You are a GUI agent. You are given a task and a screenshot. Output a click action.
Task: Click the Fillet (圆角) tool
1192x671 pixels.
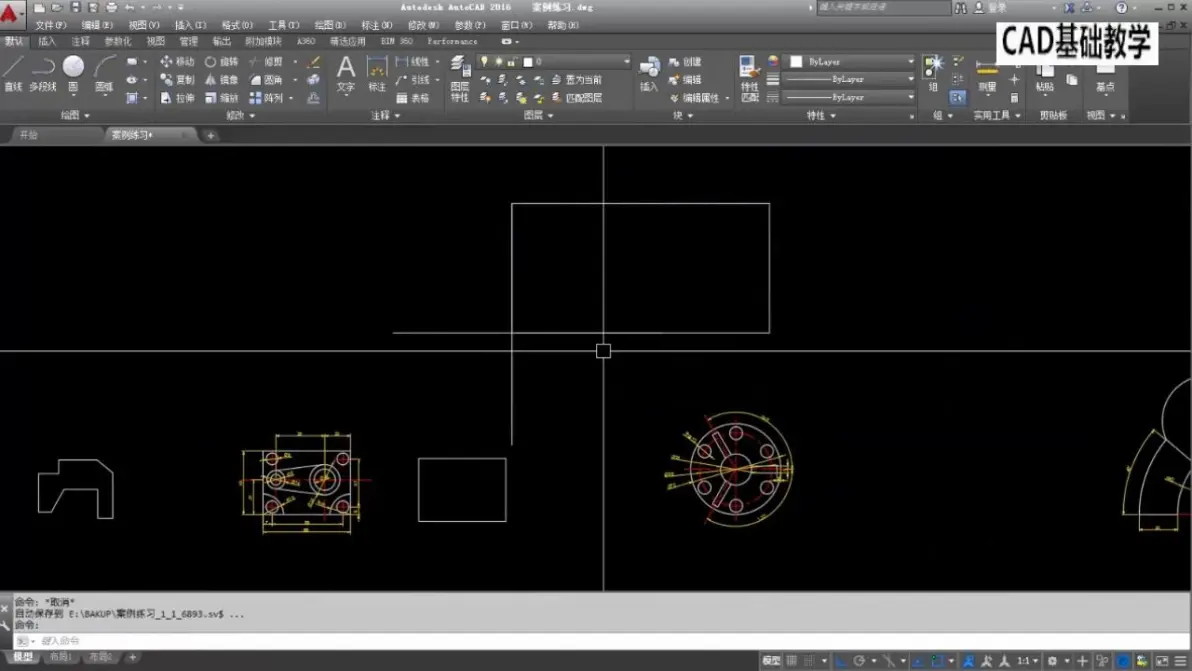click(266, 80)
